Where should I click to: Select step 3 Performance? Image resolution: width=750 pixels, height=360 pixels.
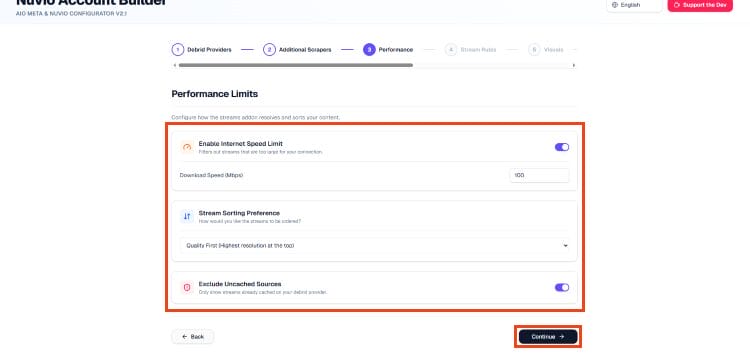(x=388, y=50)
